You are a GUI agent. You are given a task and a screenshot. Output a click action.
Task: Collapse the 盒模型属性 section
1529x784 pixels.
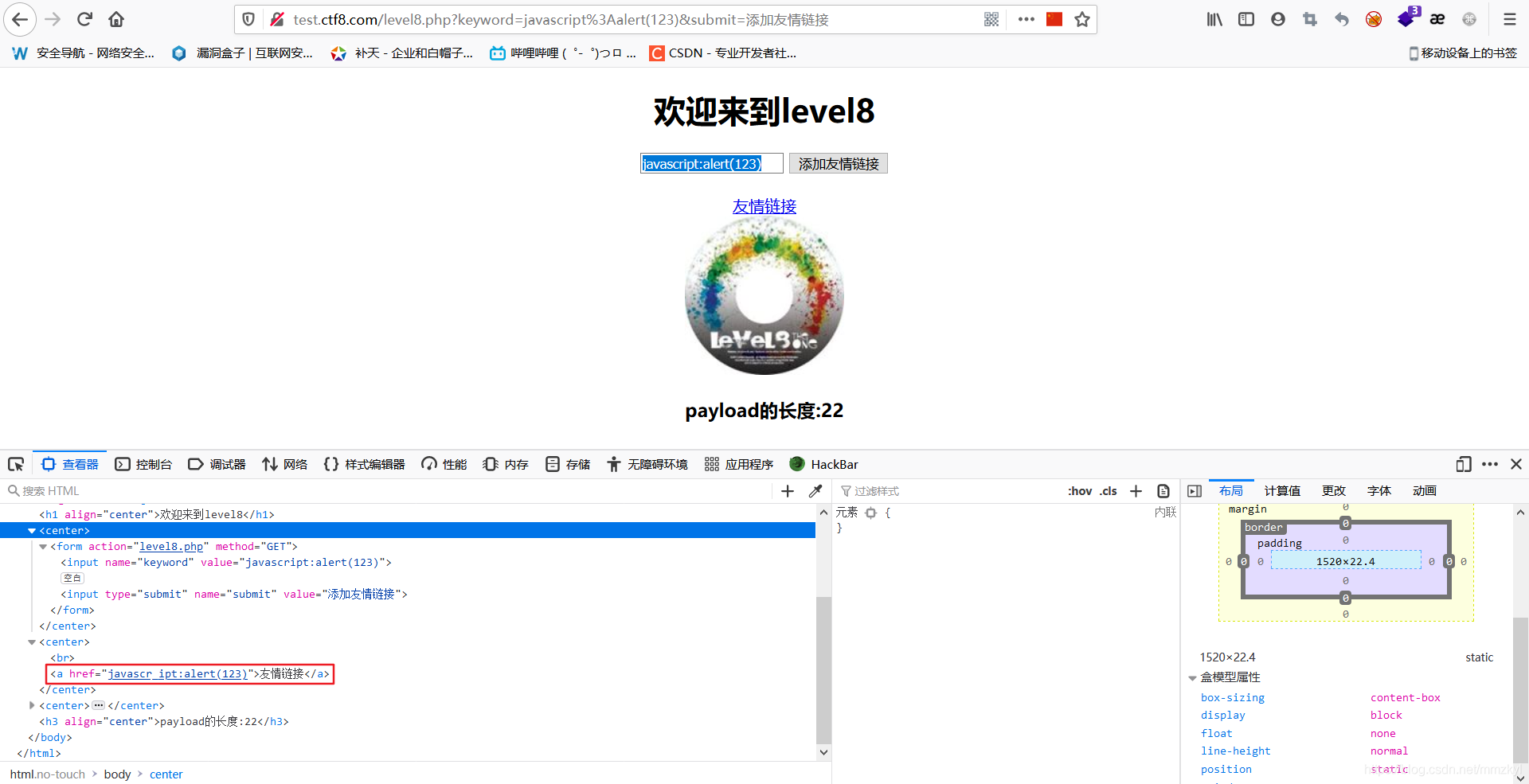click(1192, 678)
